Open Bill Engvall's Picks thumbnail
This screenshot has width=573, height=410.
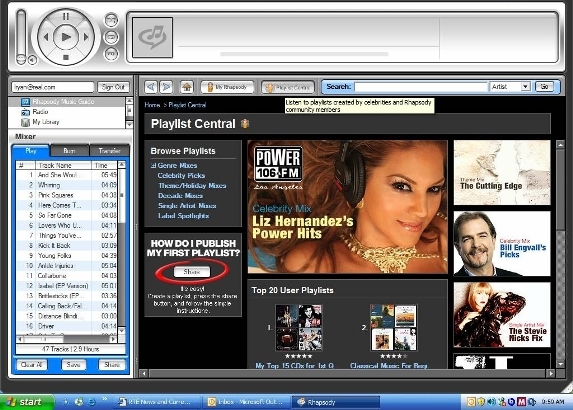point(502,243)
